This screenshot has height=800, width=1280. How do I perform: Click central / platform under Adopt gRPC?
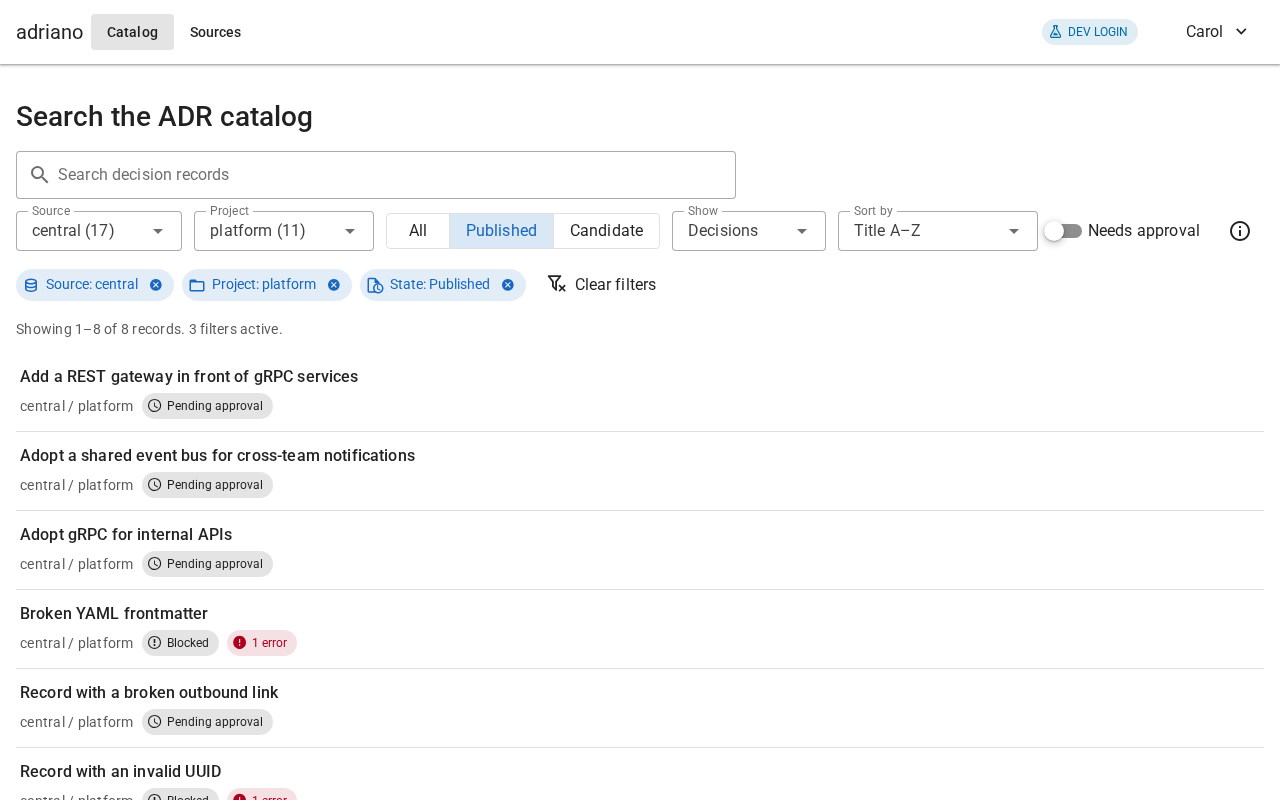(76, 564)
